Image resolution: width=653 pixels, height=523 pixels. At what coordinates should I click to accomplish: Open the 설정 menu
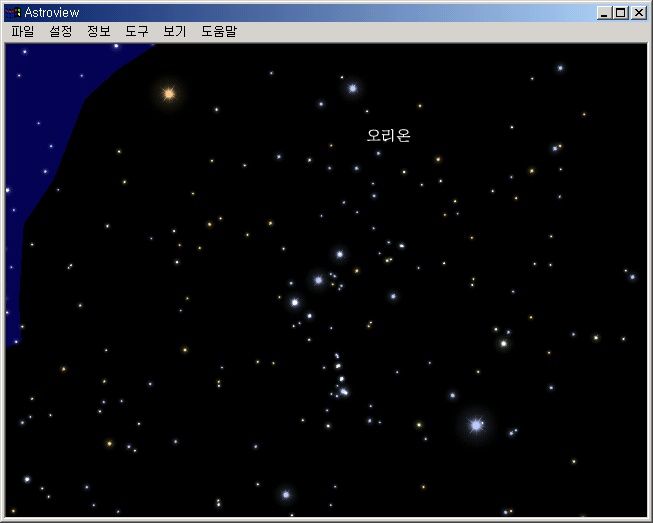pyautogui.click(x=61, y=31)
